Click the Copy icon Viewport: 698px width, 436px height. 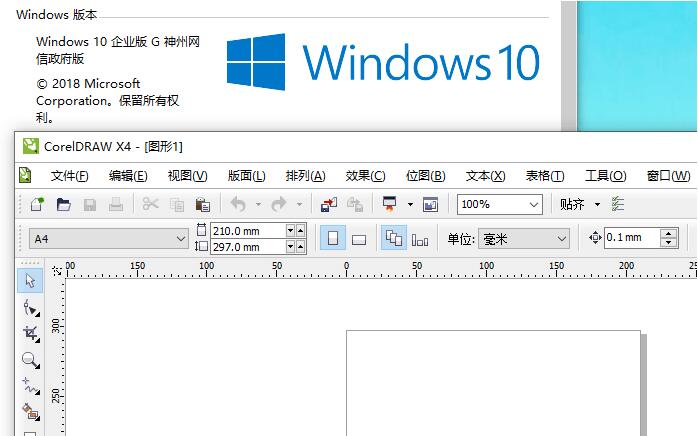177,205
